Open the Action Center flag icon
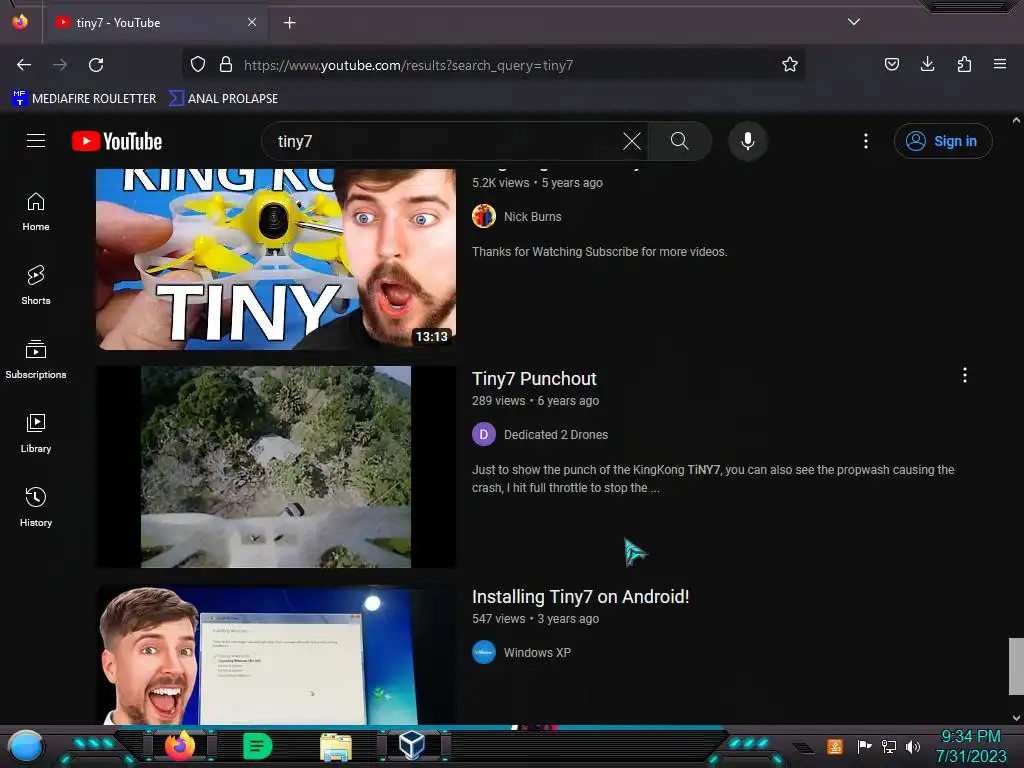1024x768 pixels. (864, 746)
